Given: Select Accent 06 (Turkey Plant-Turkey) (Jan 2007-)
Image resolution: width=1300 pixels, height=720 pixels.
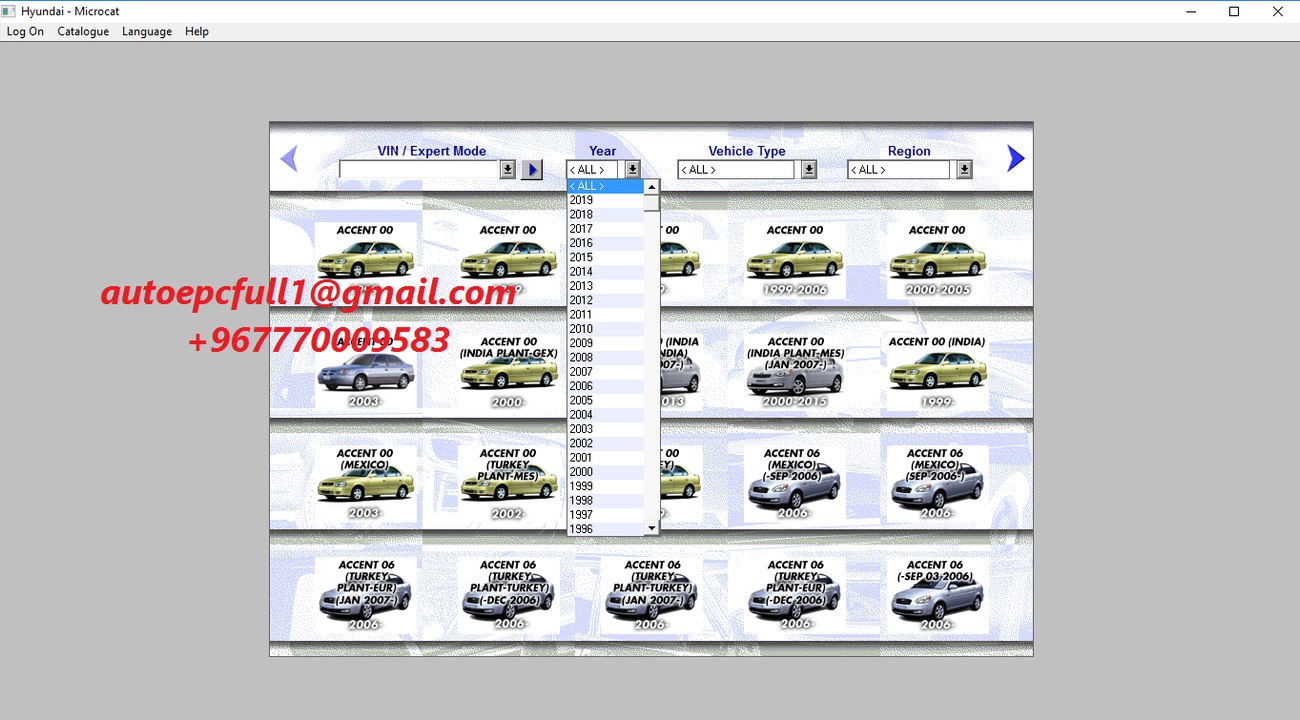Looking at the screenshot, I should pos(651,595).
